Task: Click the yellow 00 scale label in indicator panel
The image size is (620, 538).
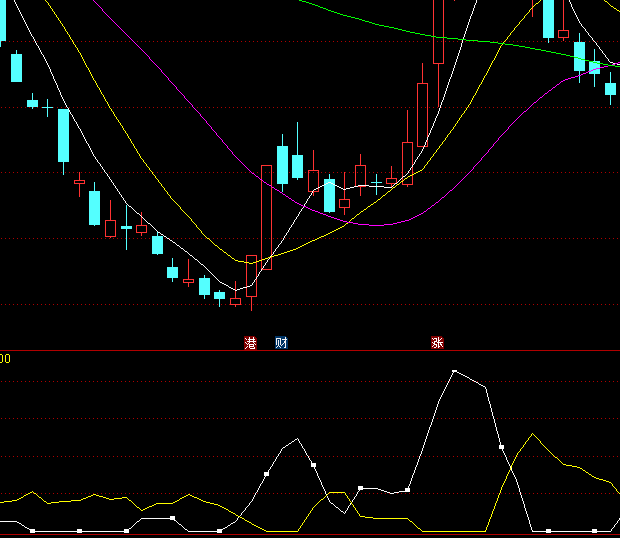Action: click(x=5, y=358)
